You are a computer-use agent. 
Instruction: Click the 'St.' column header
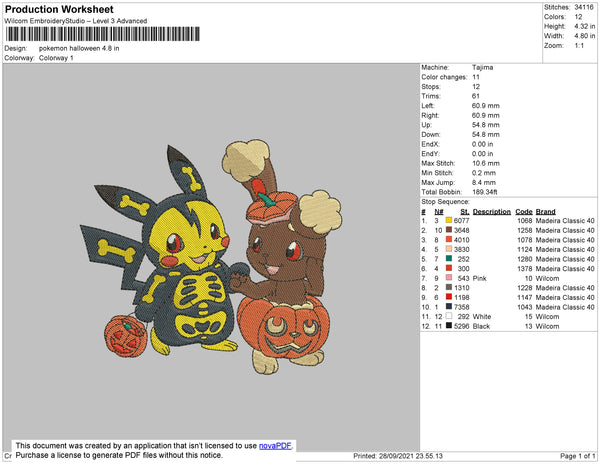tap(465, 212)
